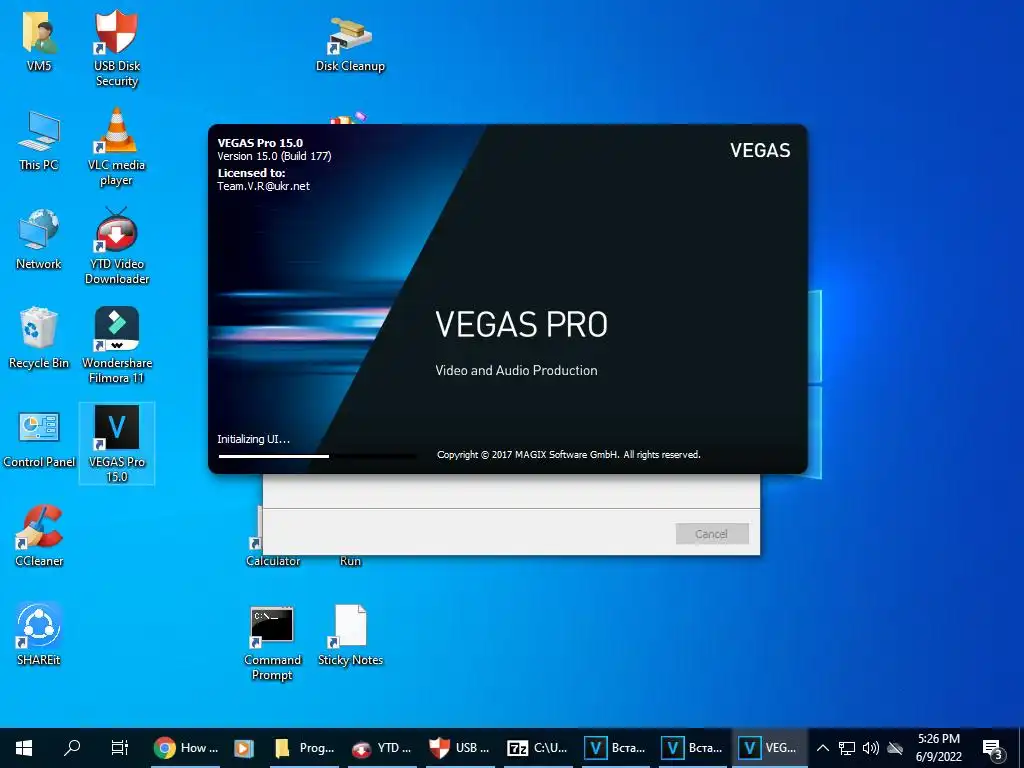Image resolution: width=1024 pixels, height=768 pixels.
Task: Open the media player taskbar icon
Action: coord(244,748)
